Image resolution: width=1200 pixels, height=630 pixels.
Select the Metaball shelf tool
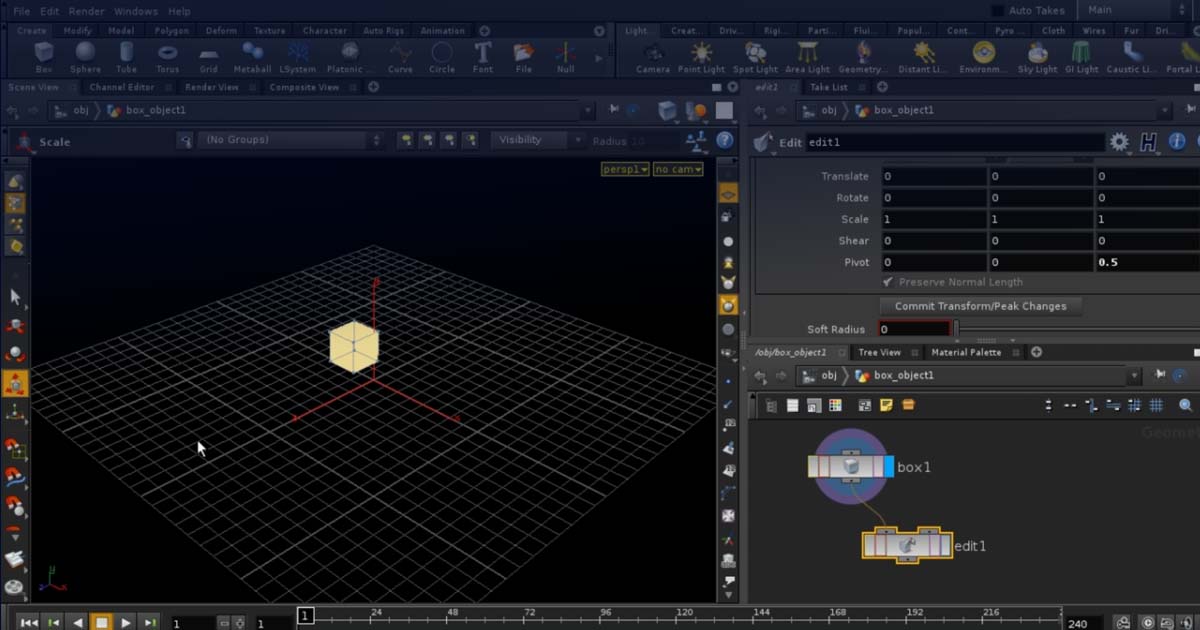tap(252, 57)
